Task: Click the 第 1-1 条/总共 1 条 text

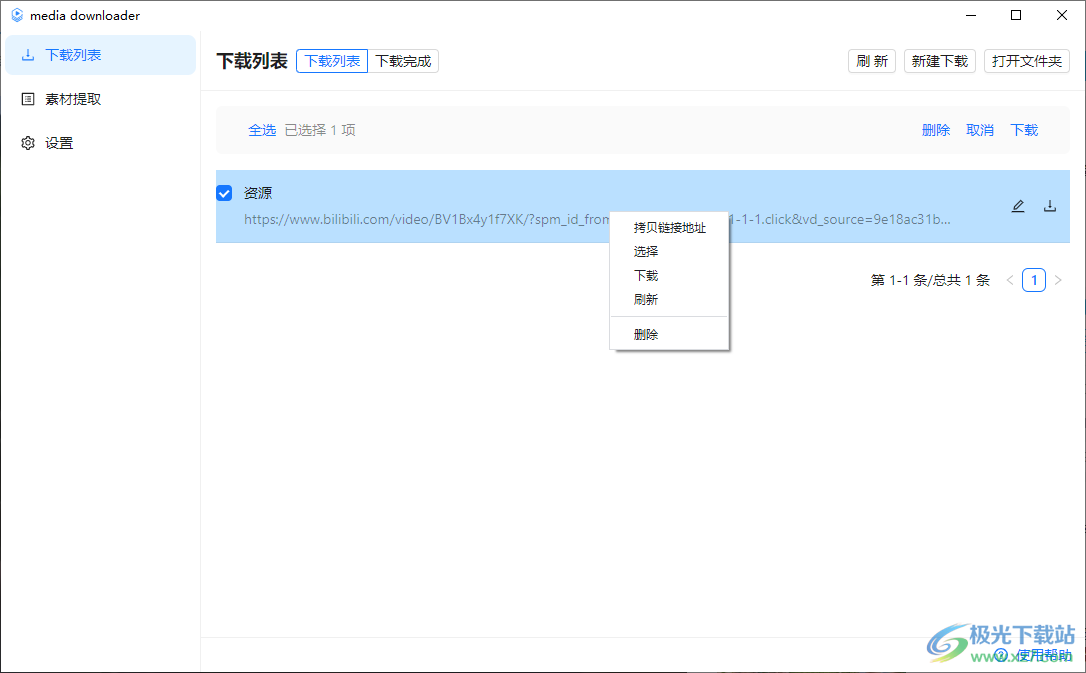Action: [x=930, y=280]
